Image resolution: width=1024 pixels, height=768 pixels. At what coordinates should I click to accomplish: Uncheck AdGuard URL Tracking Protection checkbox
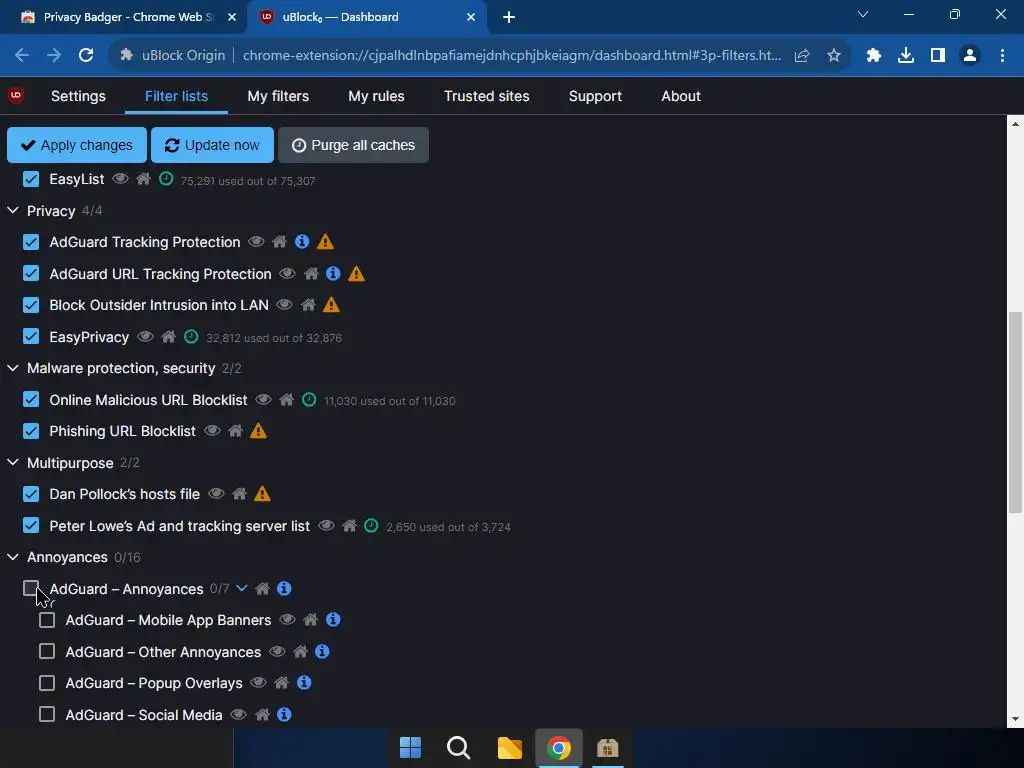pyautogui.click(x=31, y=273)
